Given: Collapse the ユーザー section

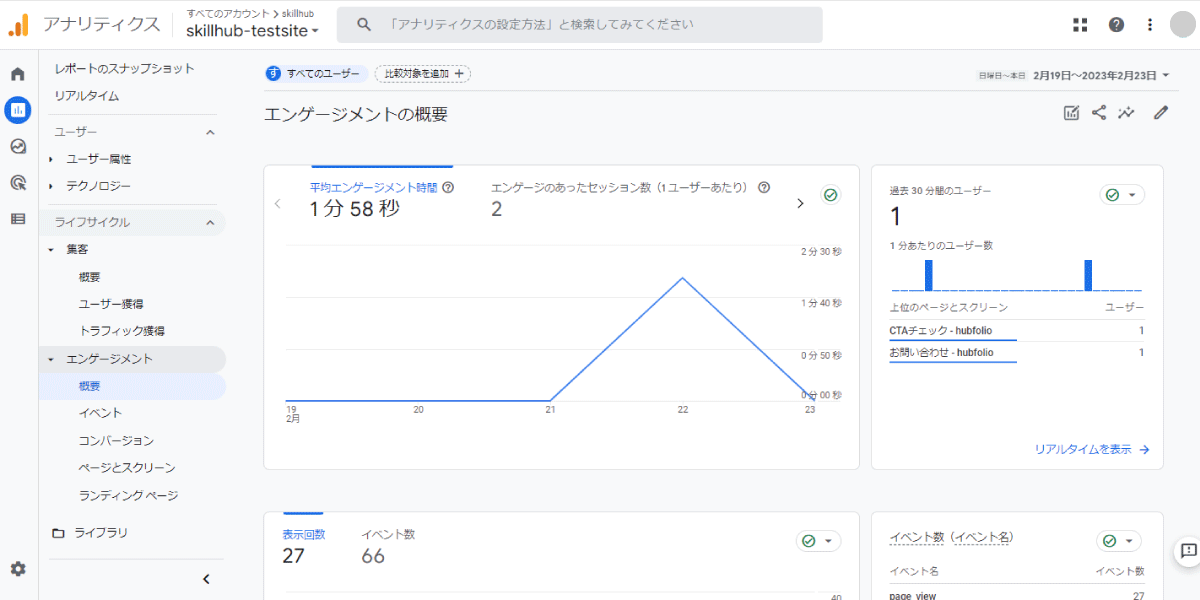Looking at the screenshot, I should coord(210,132).
